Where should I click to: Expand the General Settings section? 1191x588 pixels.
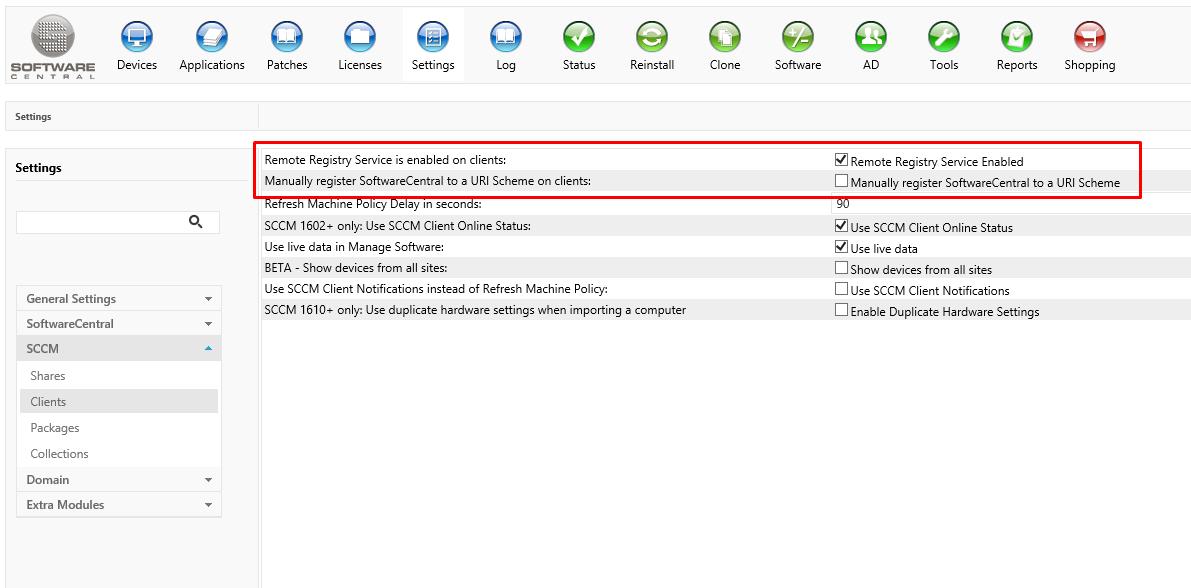(119, 299)
